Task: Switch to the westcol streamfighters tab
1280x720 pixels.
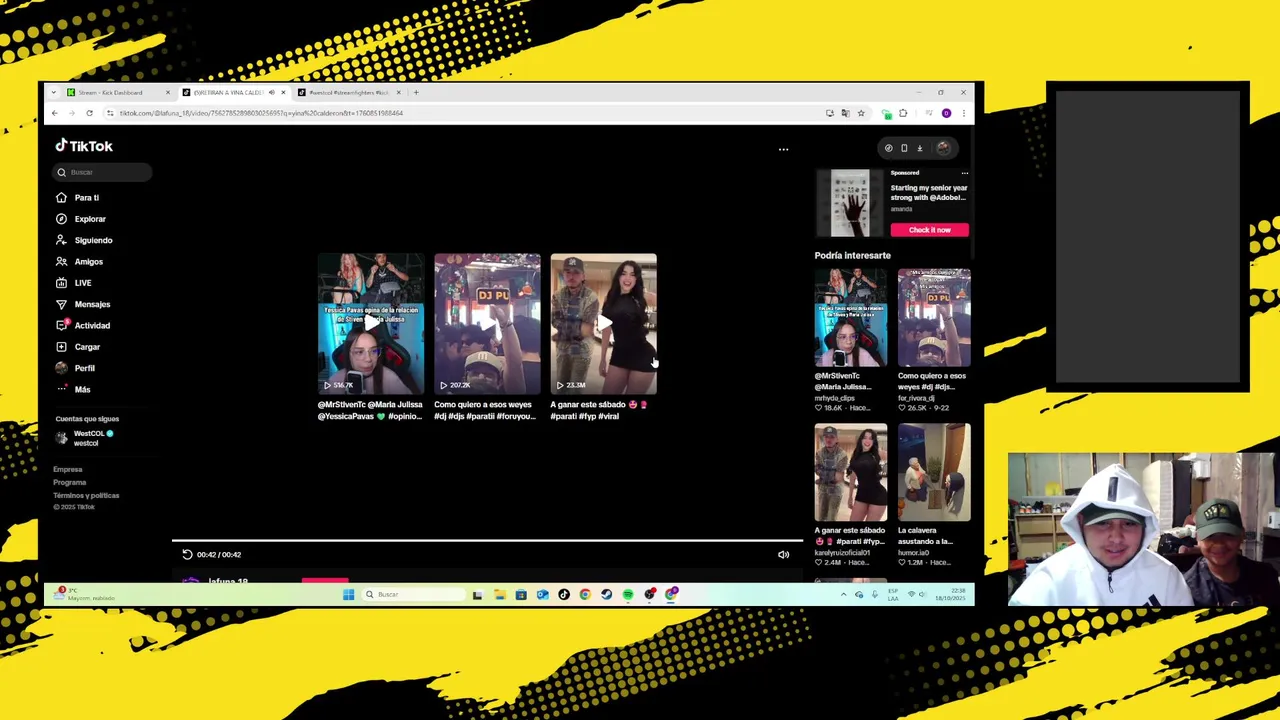Action: coord(350,92)
